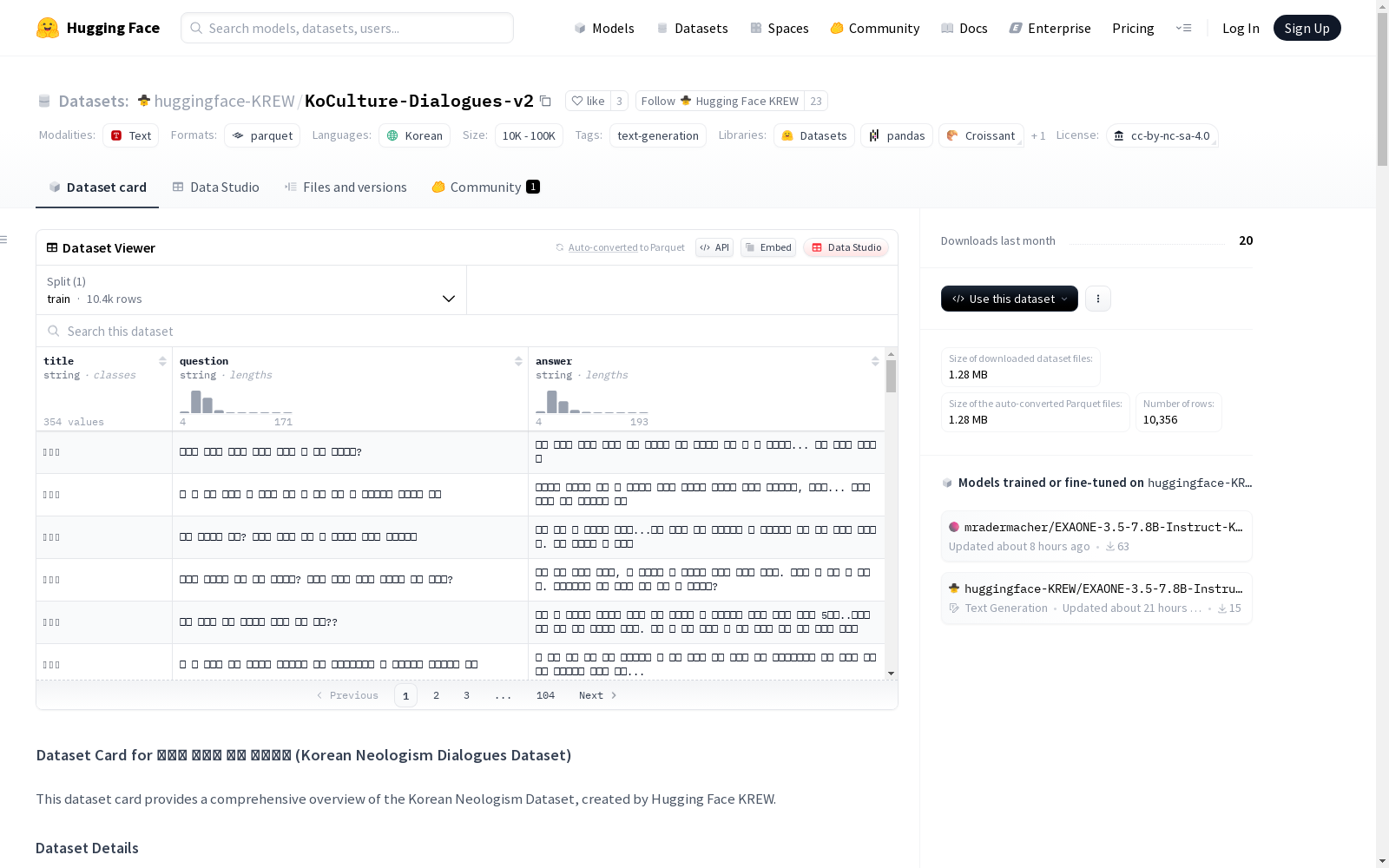Go to Models in the top navigation

(x=604, y=28)
